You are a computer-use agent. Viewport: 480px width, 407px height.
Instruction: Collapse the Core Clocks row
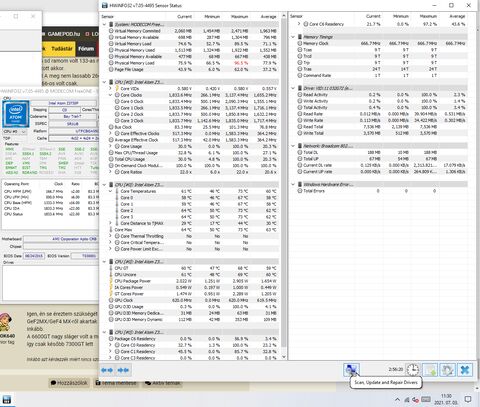tap(110, 95)
